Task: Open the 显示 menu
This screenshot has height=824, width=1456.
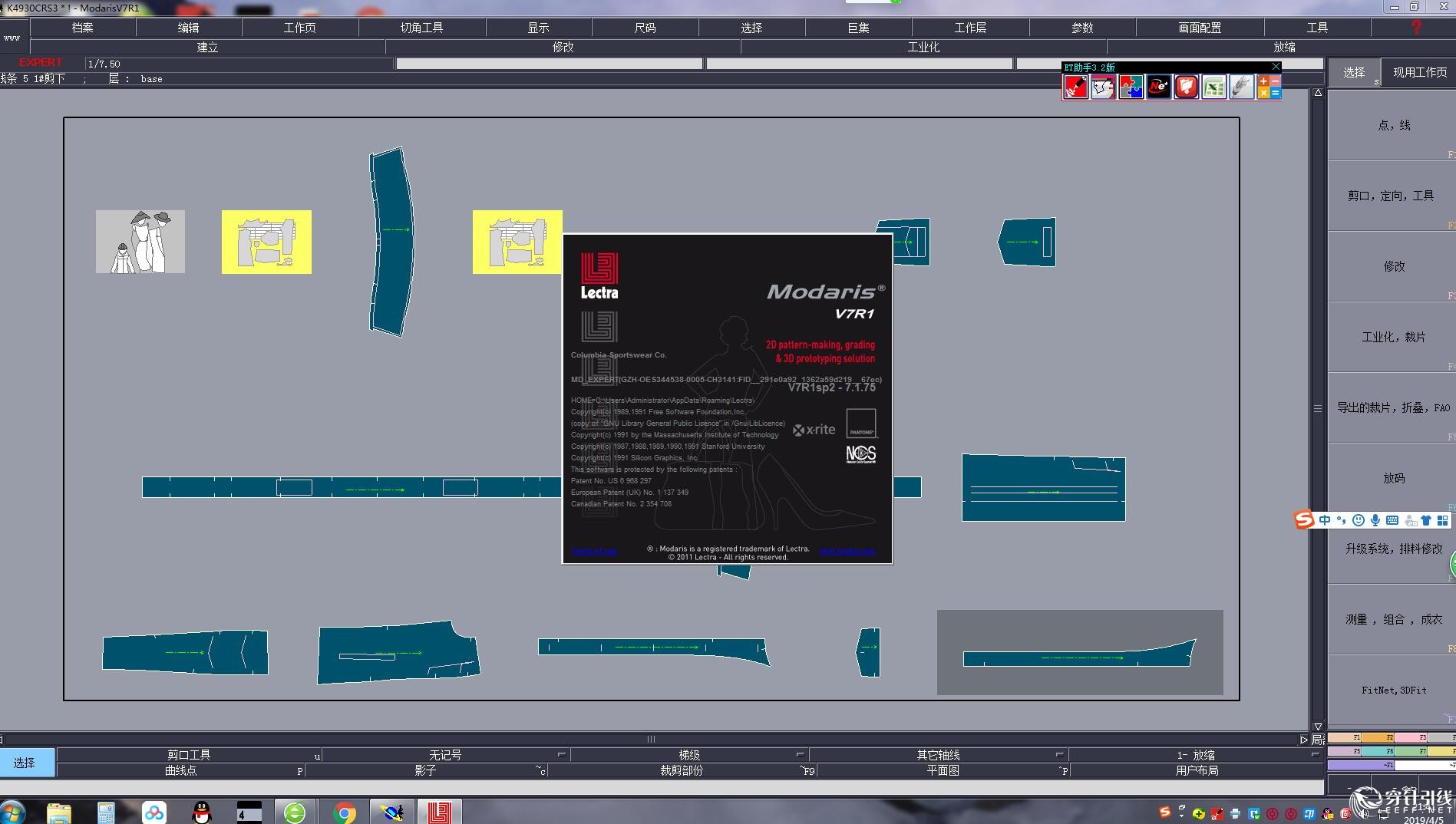Action: coord(539,28)
